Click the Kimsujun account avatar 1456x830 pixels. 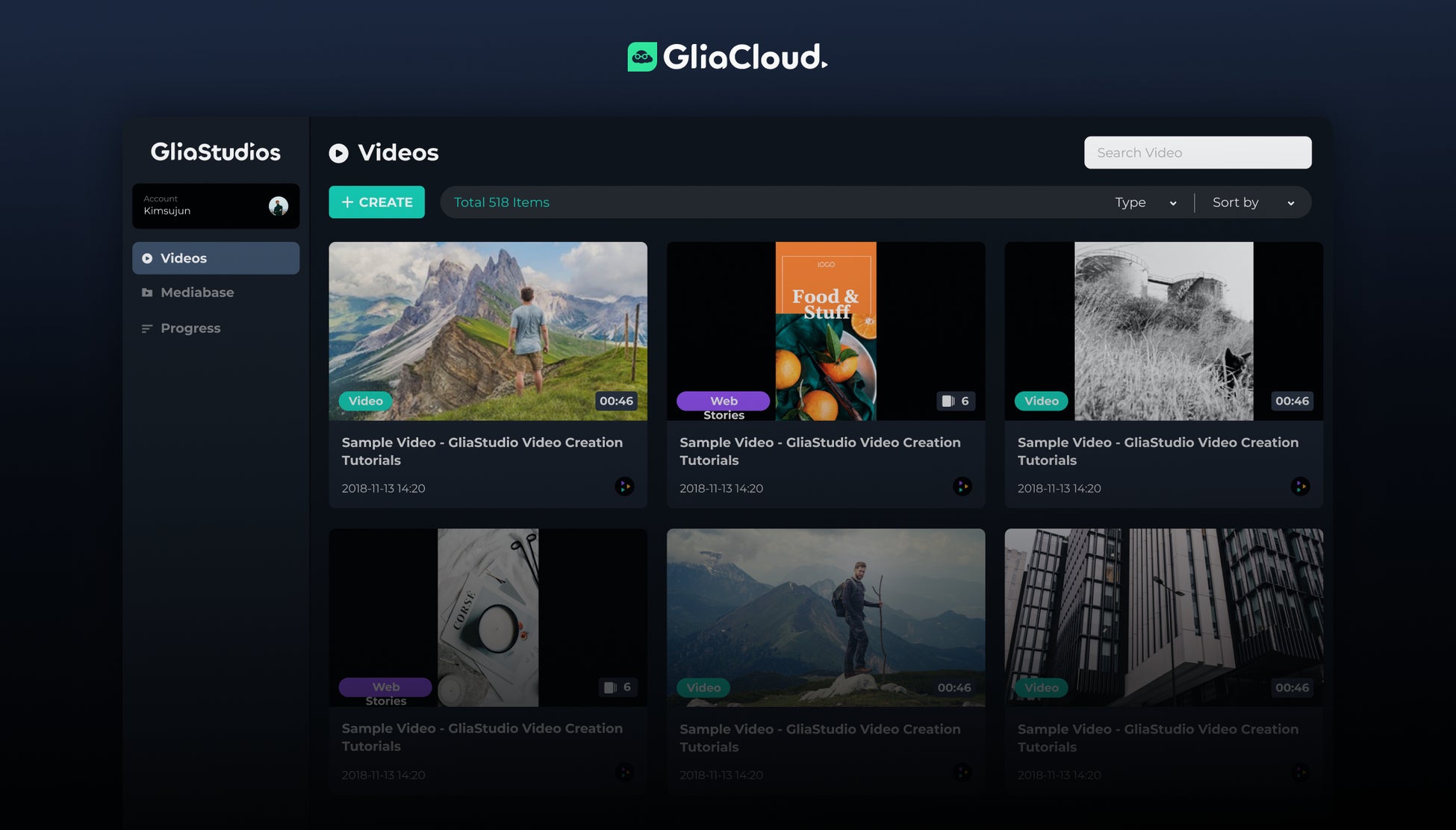coord(279,206)
